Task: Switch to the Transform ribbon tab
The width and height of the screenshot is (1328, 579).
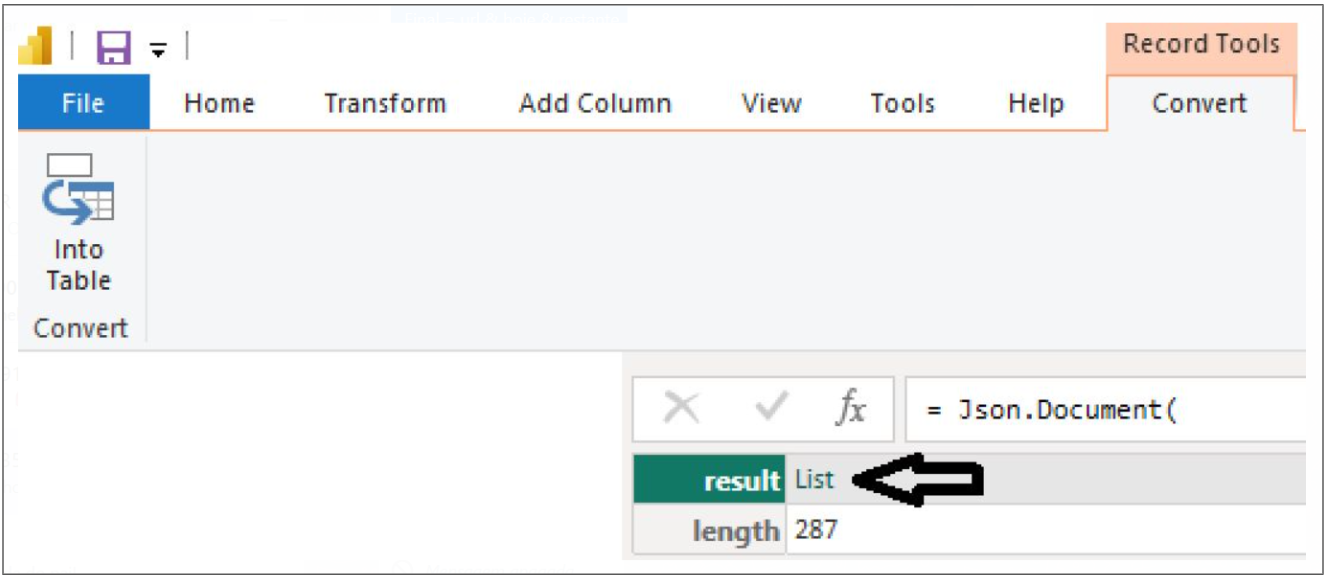Action: point(385,104)
